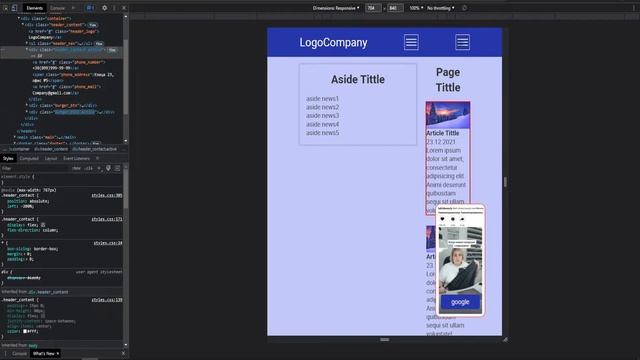The image size is (640, 360).
Task: Click the #fff color swatch
Action: 25,331
